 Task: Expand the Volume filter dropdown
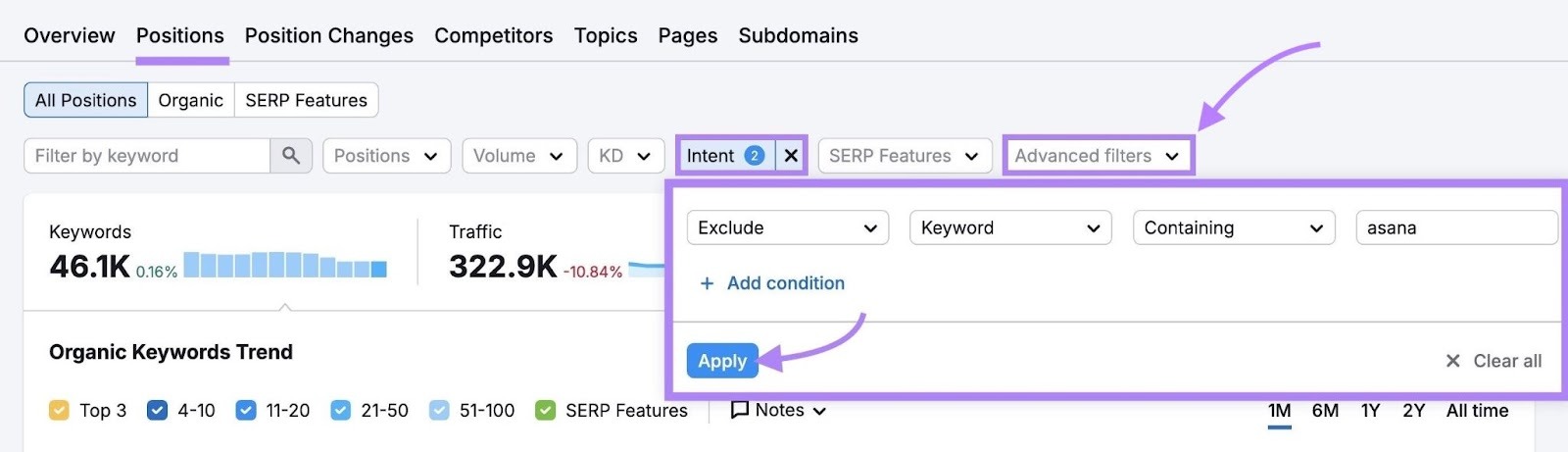pos(518,156)
